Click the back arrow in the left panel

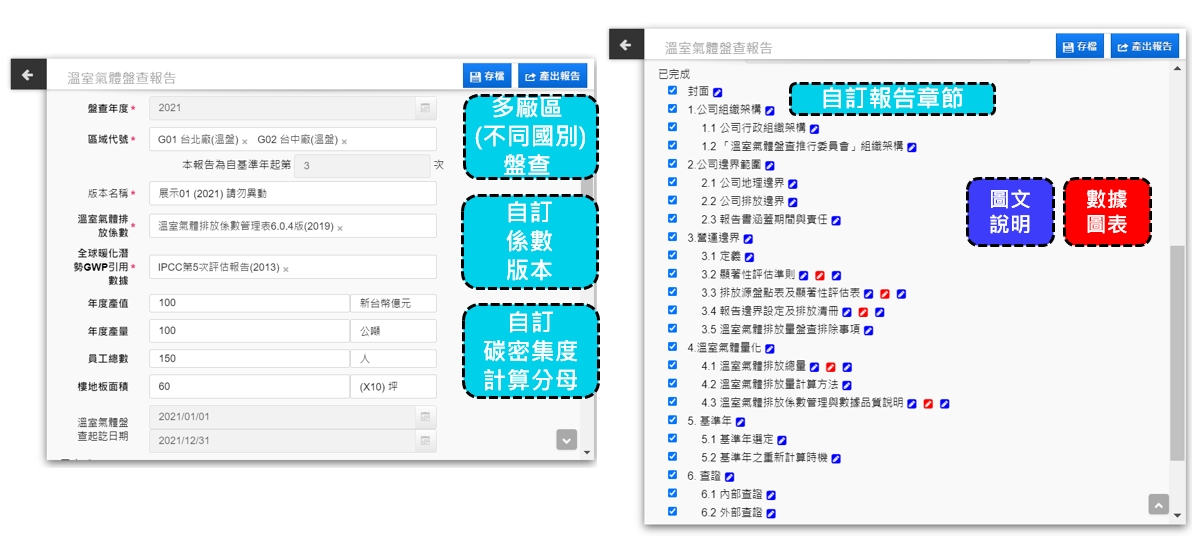(x=28, y=75)
